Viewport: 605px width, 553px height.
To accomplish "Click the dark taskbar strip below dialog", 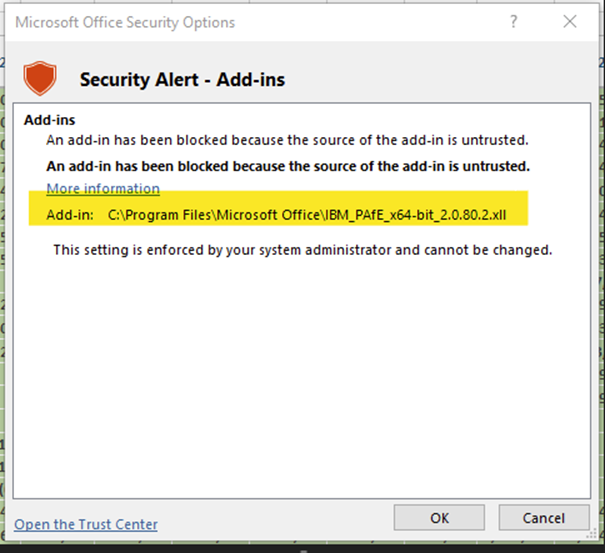I will coord(302,548).
